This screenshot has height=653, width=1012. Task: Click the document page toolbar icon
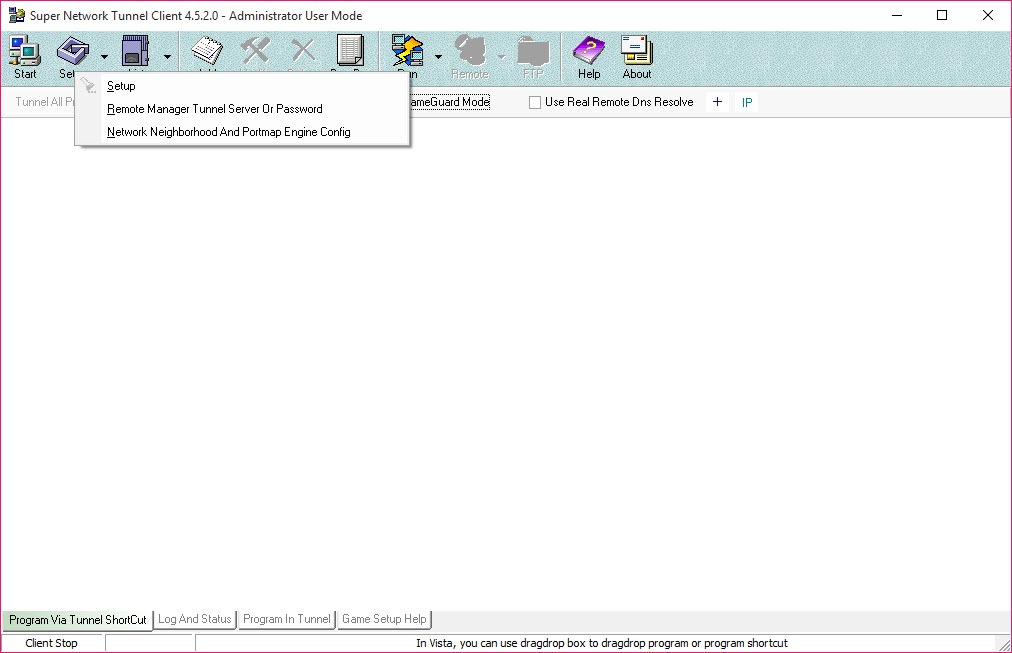350,50
